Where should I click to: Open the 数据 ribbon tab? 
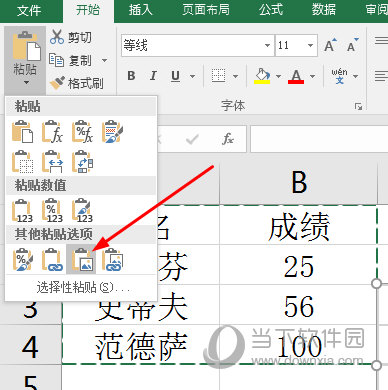(324, 10)
